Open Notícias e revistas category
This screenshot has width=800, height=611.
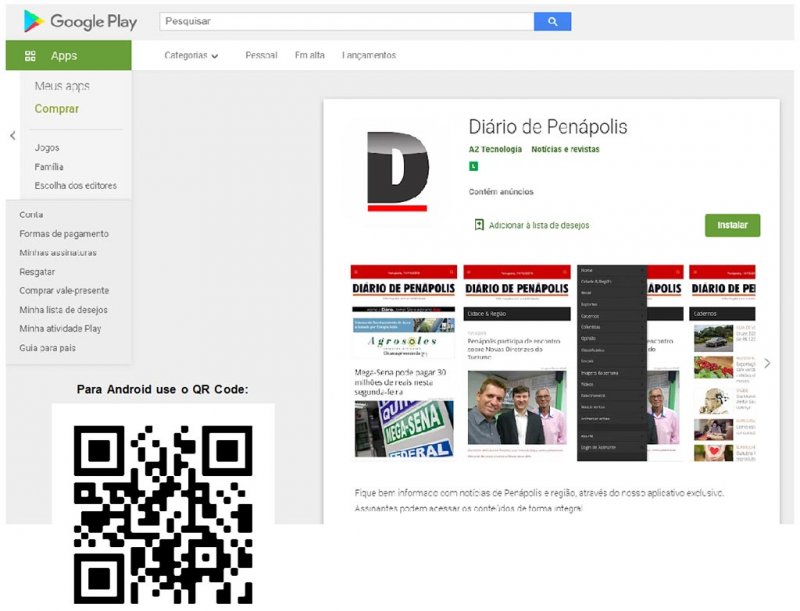(x=565, y=149)
